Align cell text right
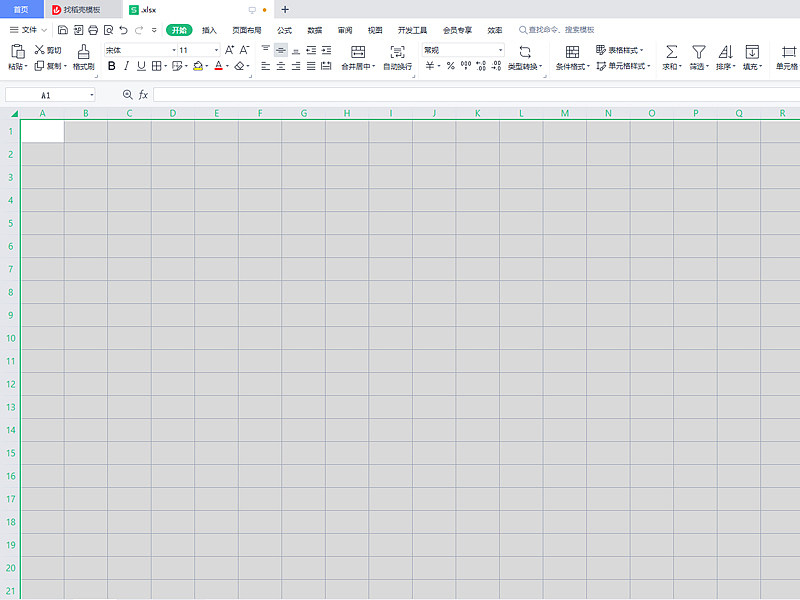The height and width of the screenshot is (600, 800). [296, 66]
